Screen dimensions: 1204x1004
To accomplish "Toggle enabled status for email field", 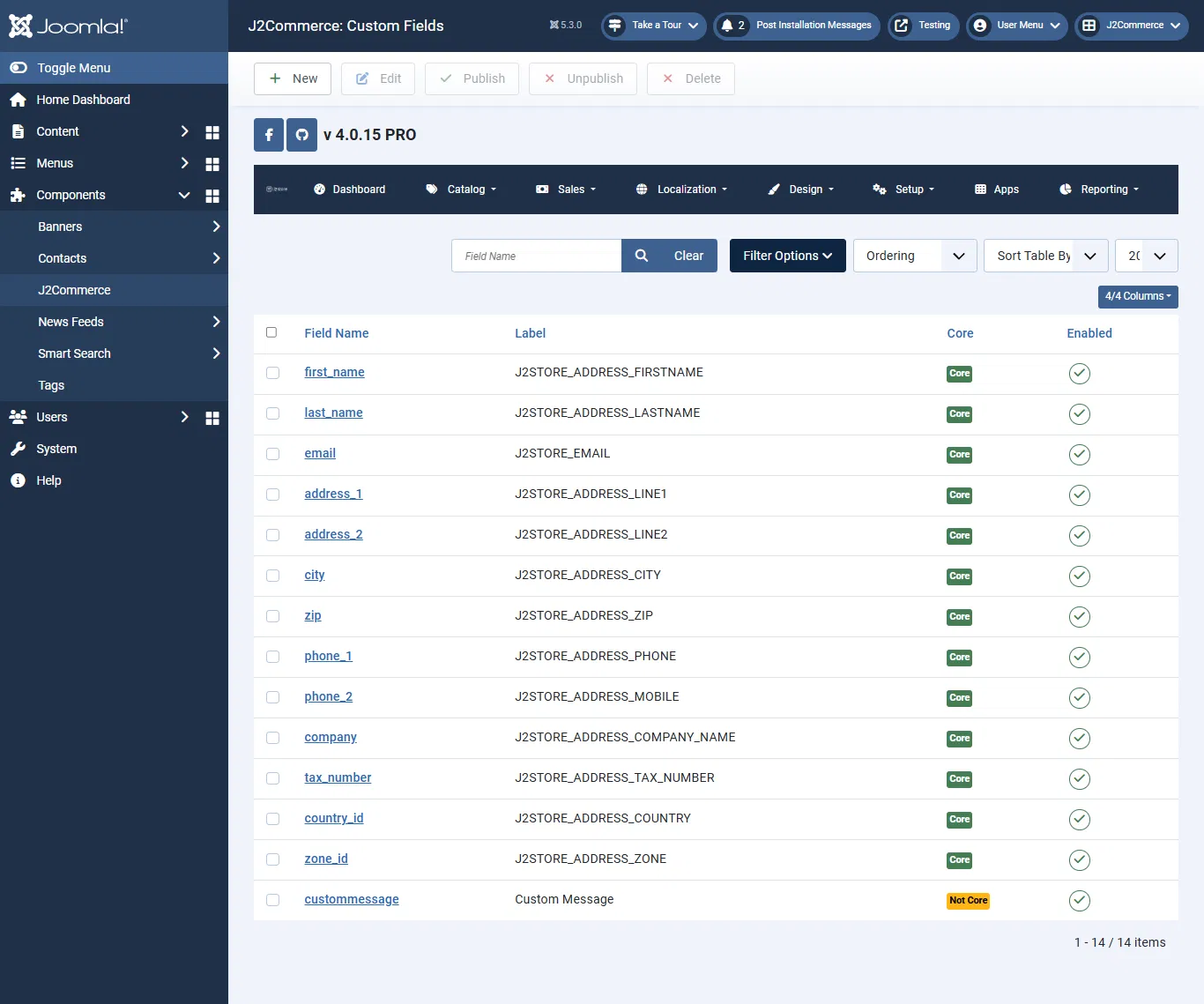I will [1080, 455].
